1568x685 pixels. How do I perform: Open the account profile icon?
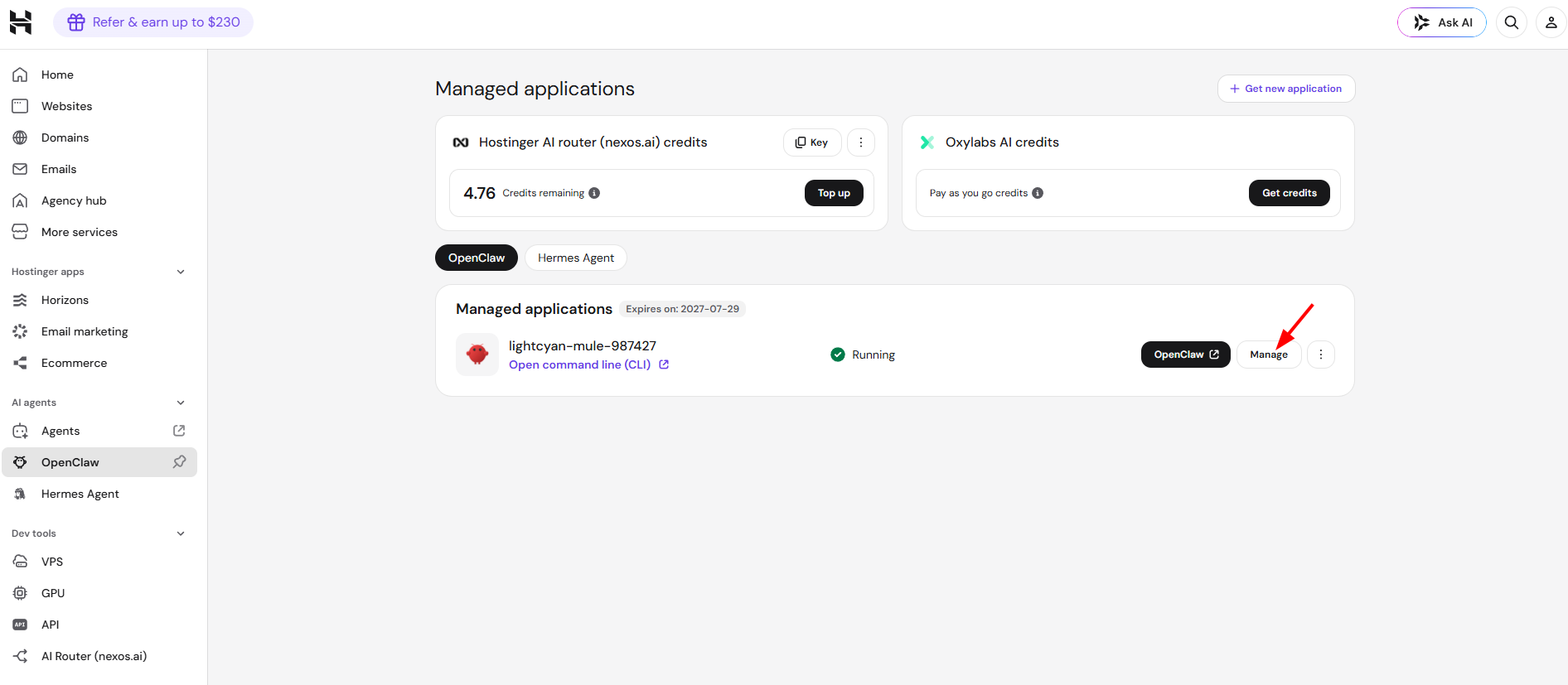(x=1551, y=22)
